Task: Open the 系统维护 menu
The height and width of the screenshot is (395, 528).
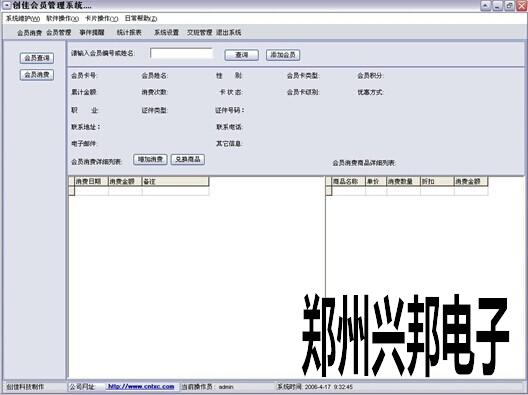Action: click(x=23, y=19)
